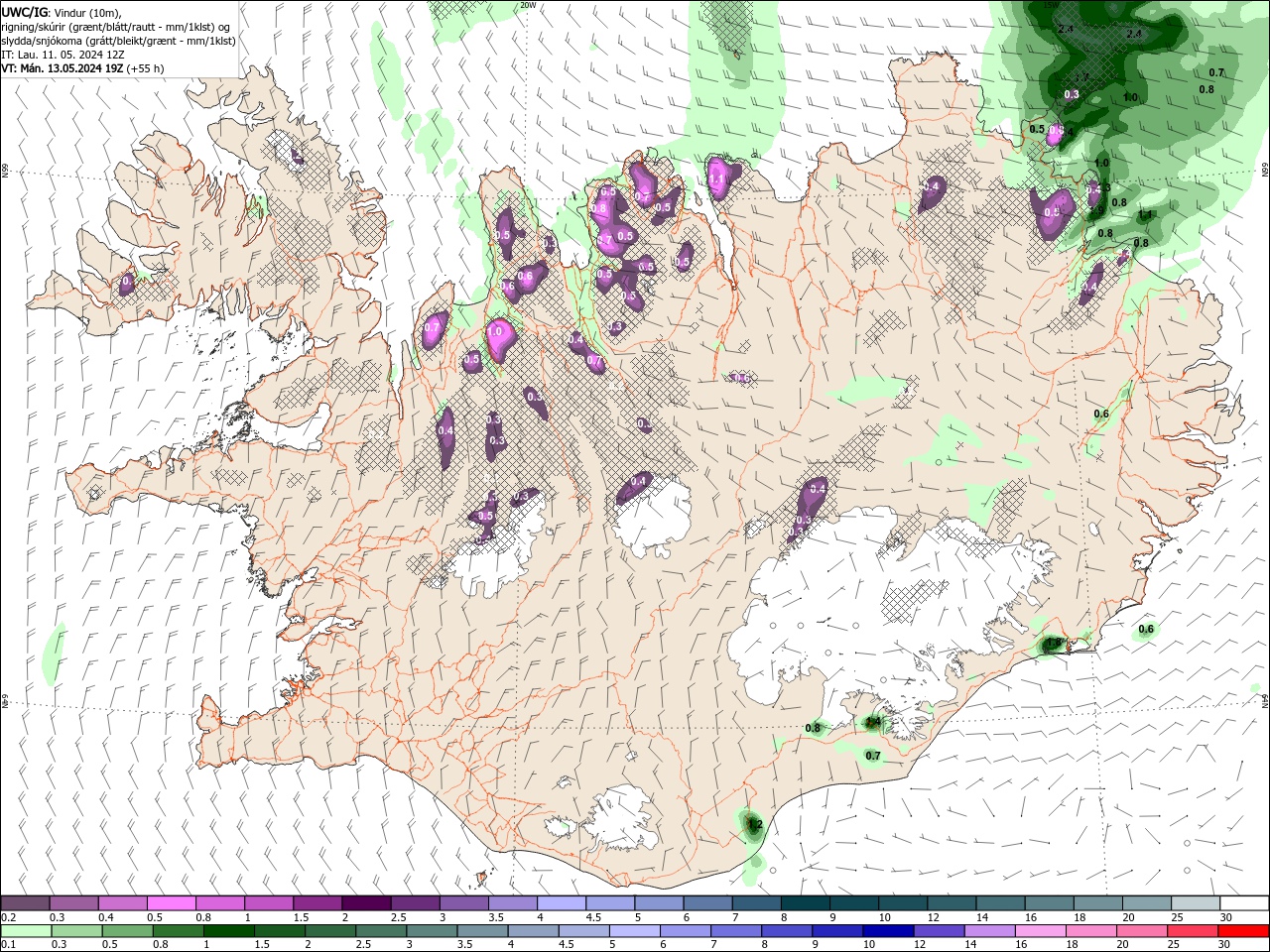This screenshot has height=952, width=1270.
Task: Click the 'slydda/snjókoma' header line
Action: [x=119, y=41]
